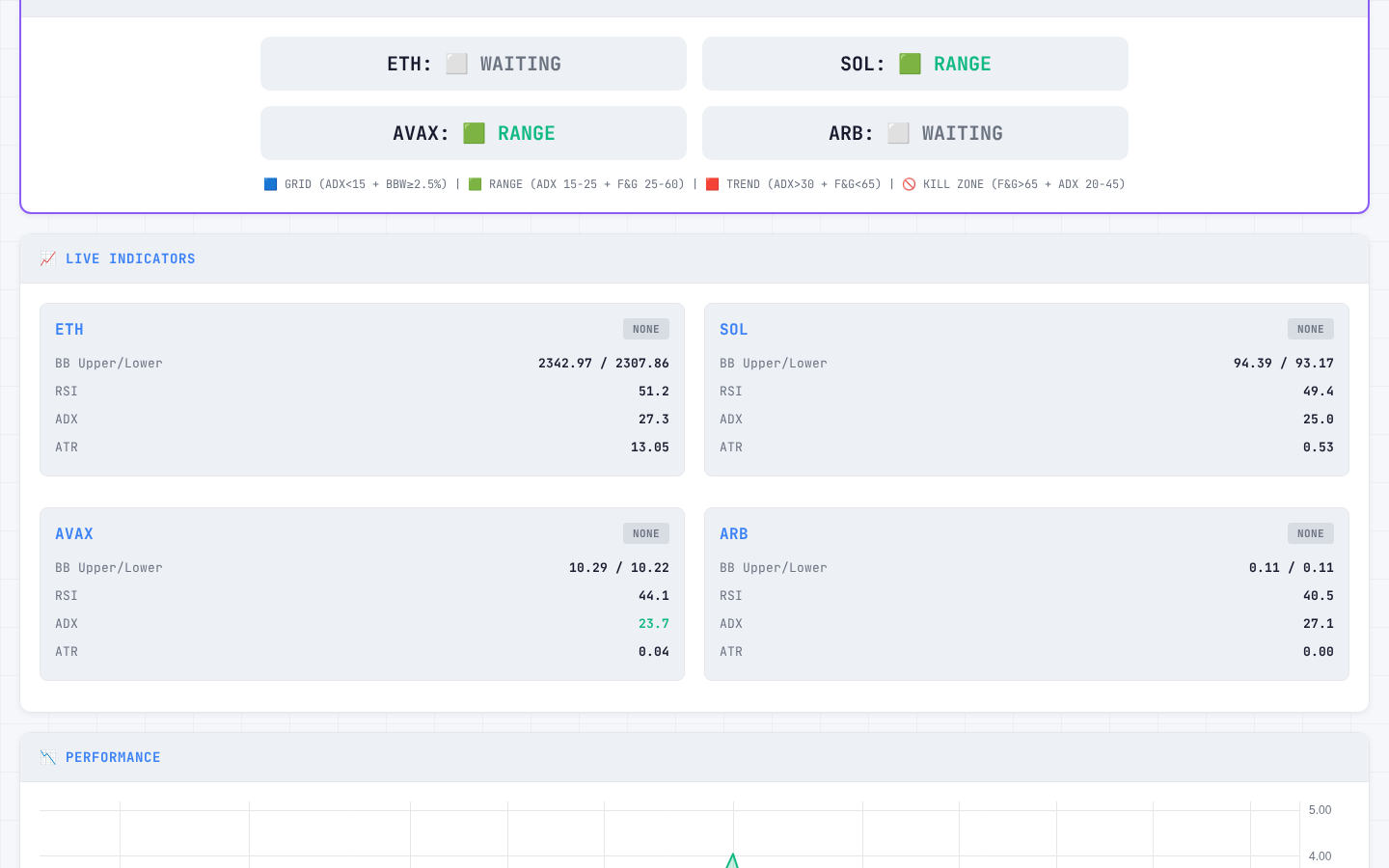Click the NONE badge on AVAX card
1389x868 pixels.
[645, 533]
